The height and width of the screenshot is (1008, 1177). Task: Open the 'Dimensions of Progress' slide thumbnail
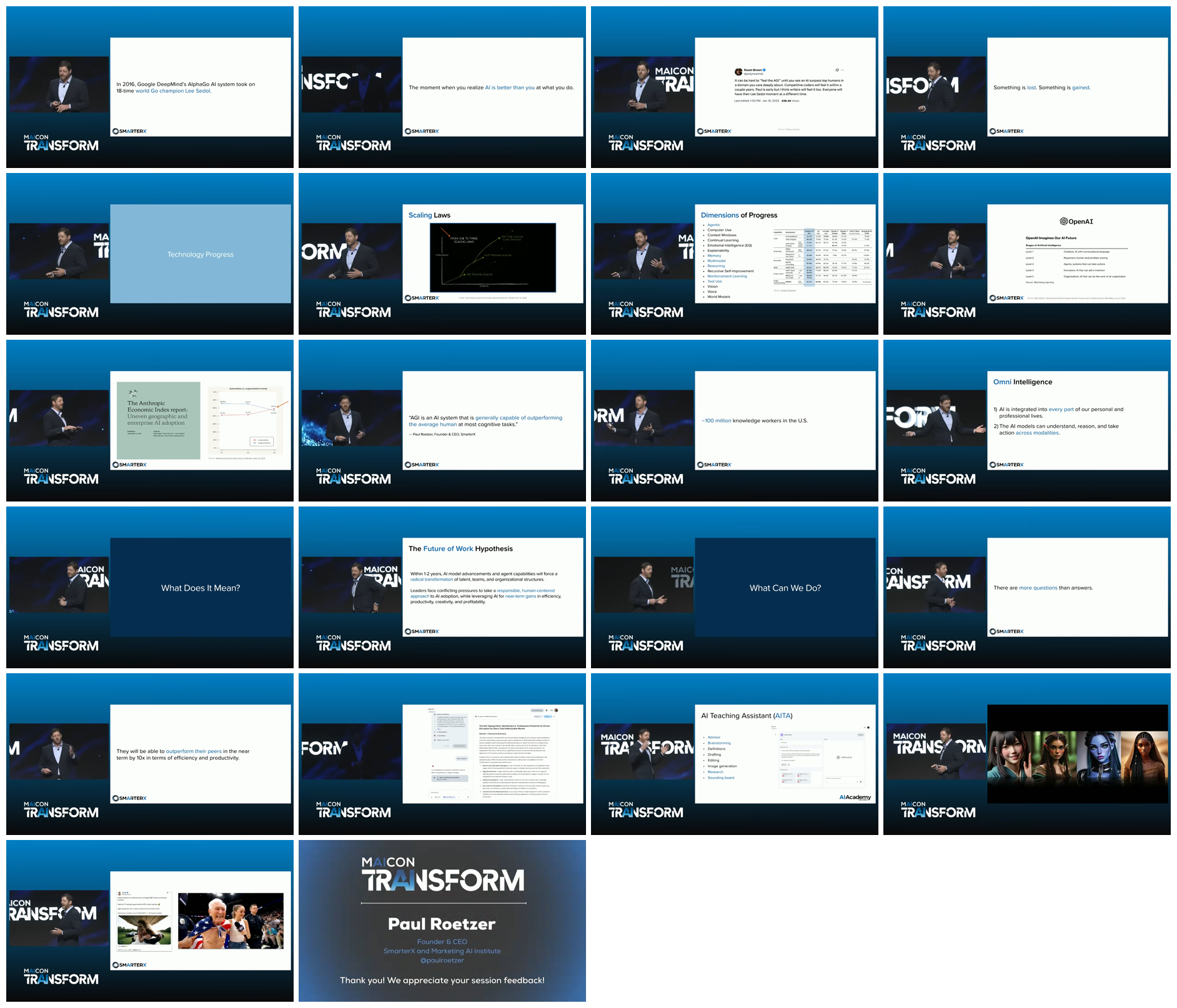coord(735,254)
